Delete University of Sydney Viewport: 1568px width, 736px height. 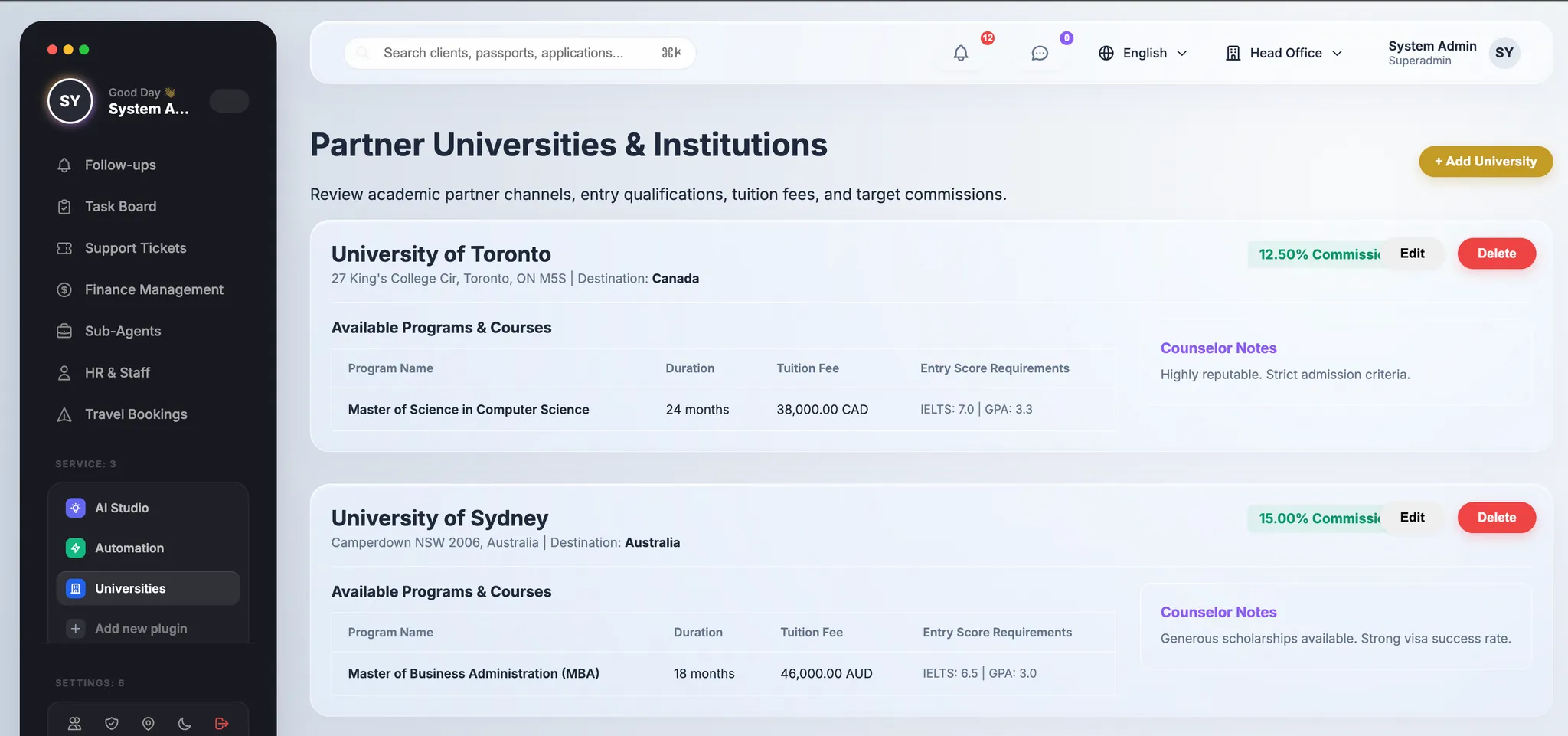1497,518
